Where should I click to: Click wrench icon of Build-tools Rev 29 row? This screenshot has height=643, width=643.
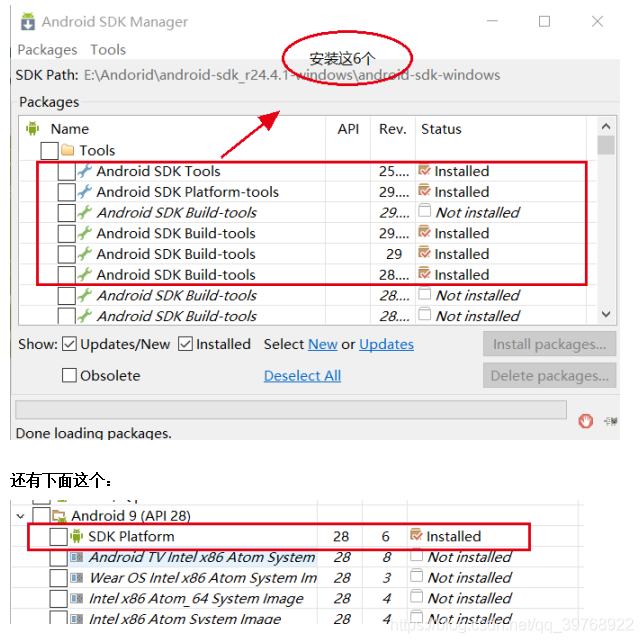tap(85, 254)
